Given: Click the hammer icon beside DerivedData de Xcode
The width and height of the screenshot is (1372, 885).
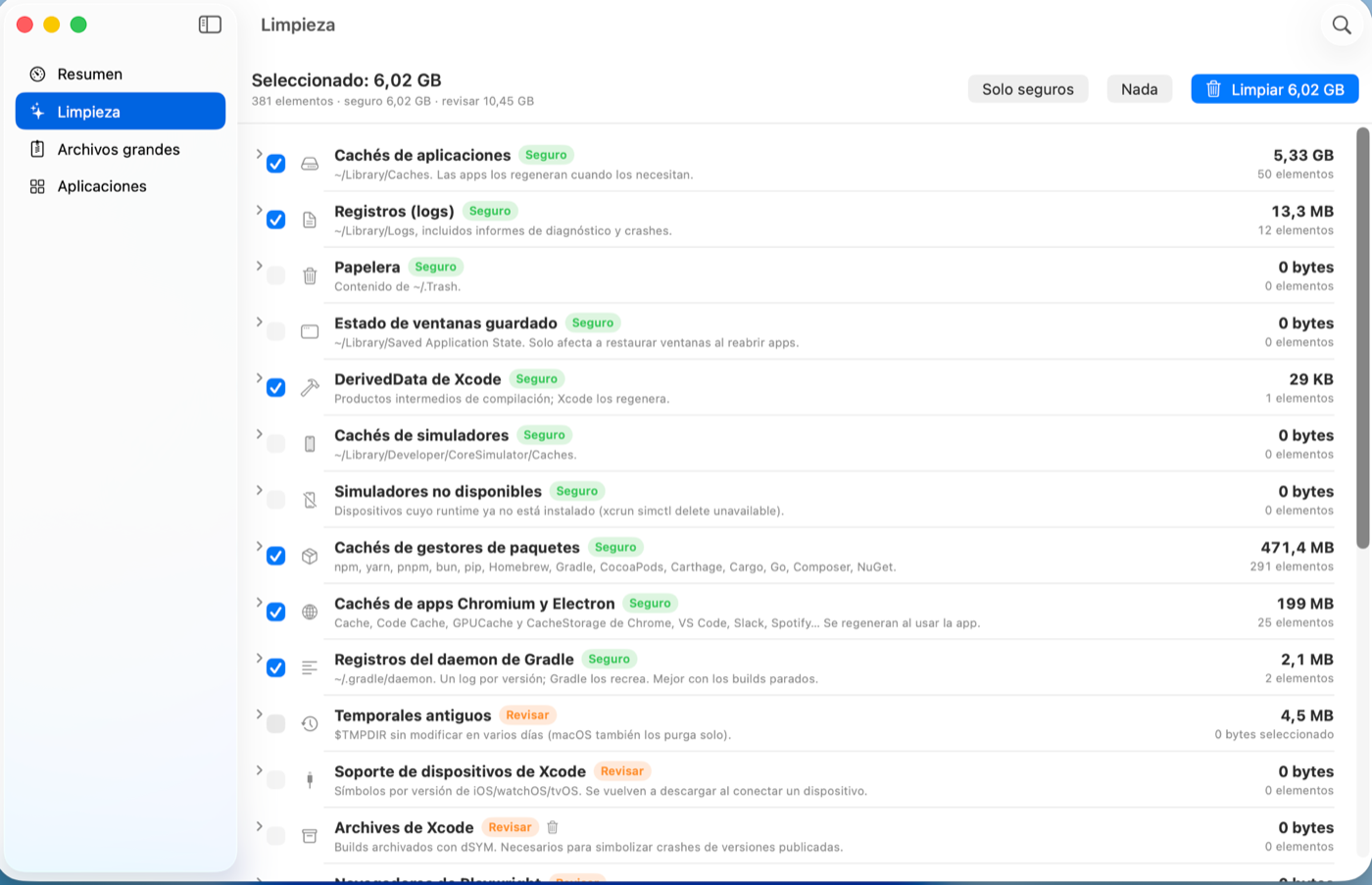Looking at the screenshot, I should coord(310,387).
